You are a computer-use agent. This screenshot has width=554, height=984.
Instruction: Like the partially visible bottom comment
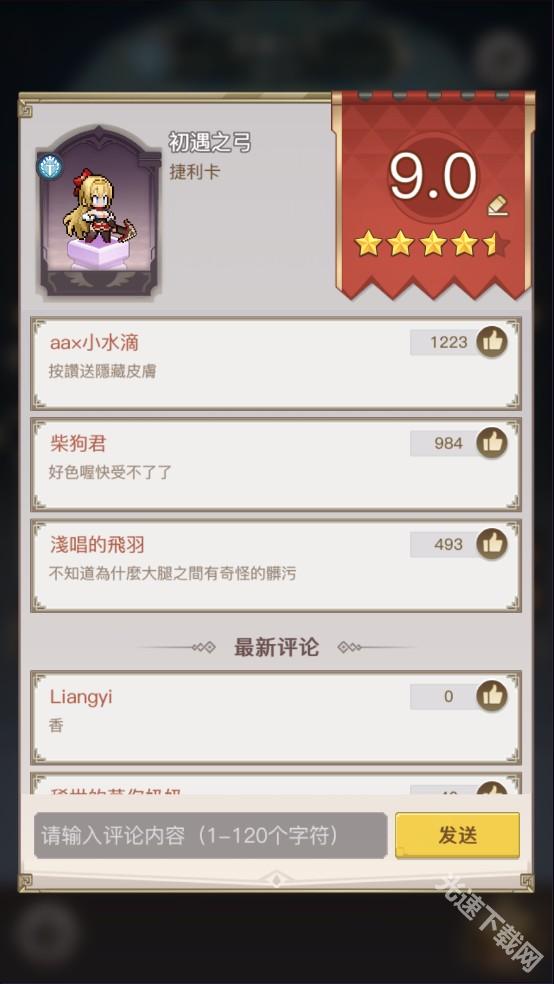[x=492, y=789]
